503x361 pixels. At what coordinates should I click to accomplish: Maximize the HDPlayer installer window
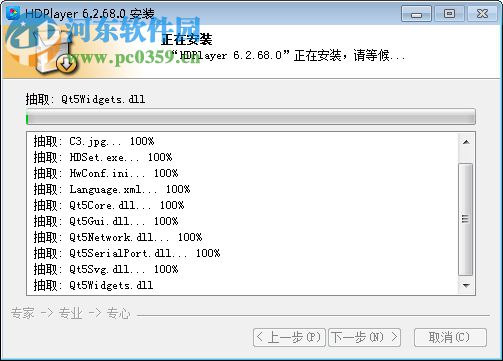(449, 14)
